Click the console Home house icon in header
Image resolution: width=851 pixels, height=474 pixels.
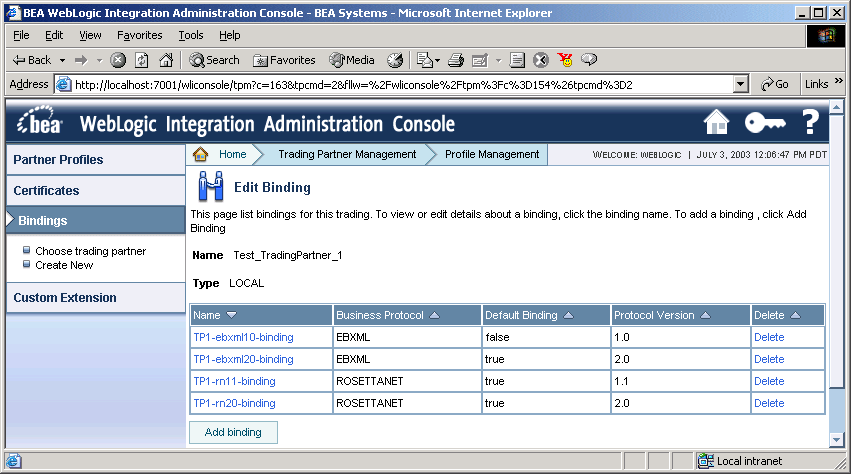716,122
